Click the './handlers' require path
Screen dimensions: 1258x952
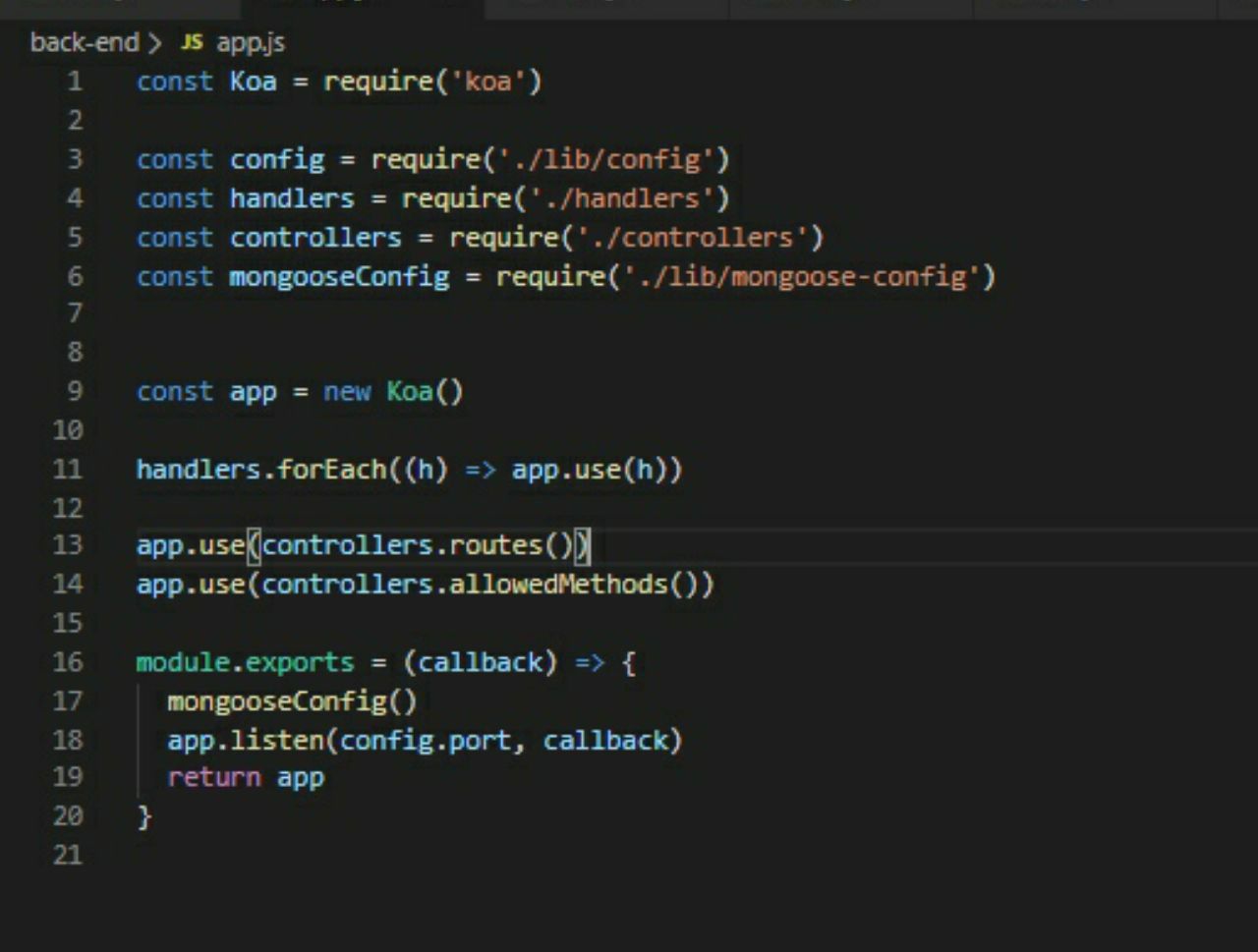point(622,198)
